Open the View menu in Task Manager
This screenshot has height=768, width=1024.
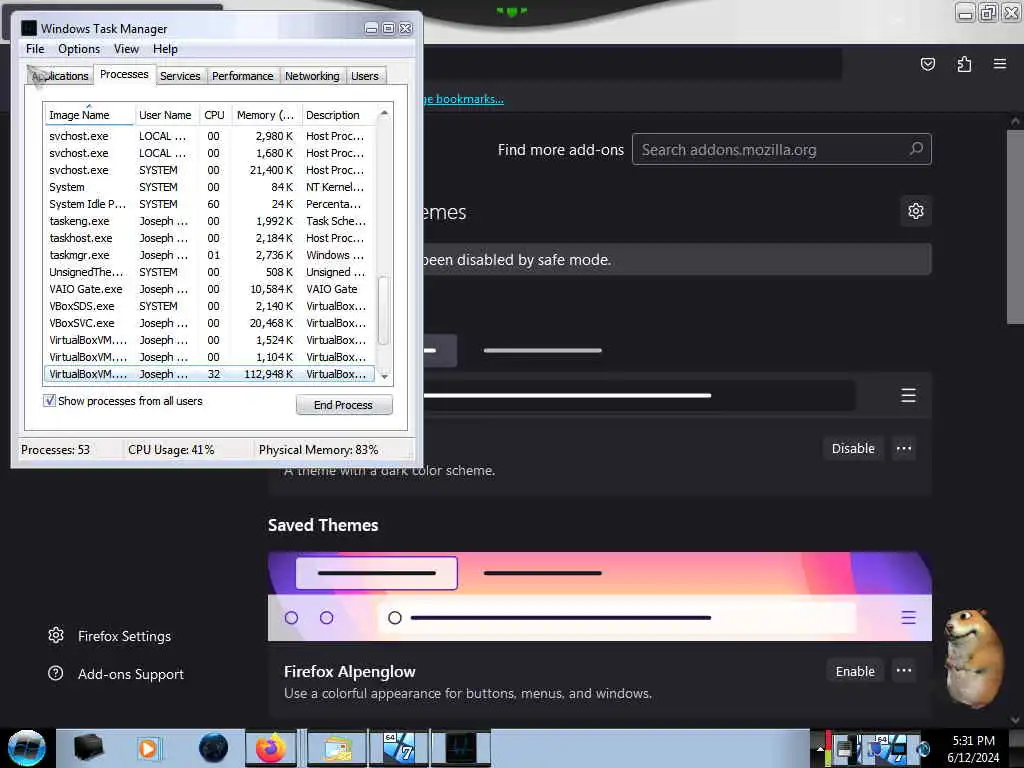[x=126, y=49]
